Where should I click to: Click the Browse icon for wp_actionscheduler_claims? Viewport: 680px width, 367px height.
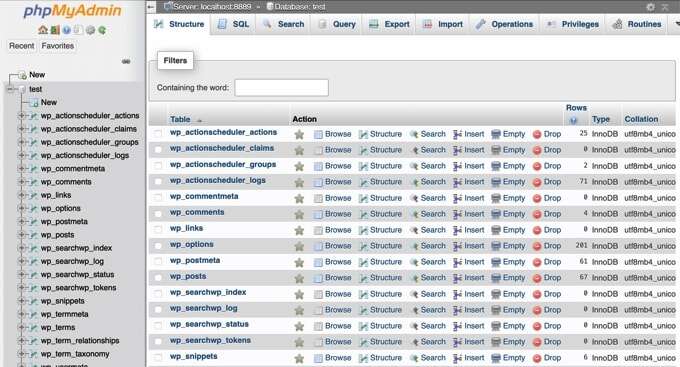(x=318, y=151)
